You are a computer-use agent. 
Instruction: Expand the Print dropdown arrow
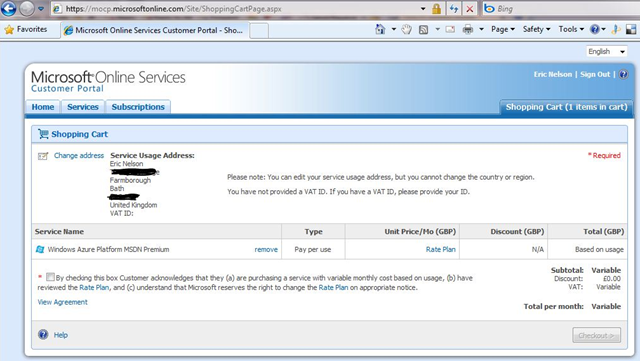481,29
